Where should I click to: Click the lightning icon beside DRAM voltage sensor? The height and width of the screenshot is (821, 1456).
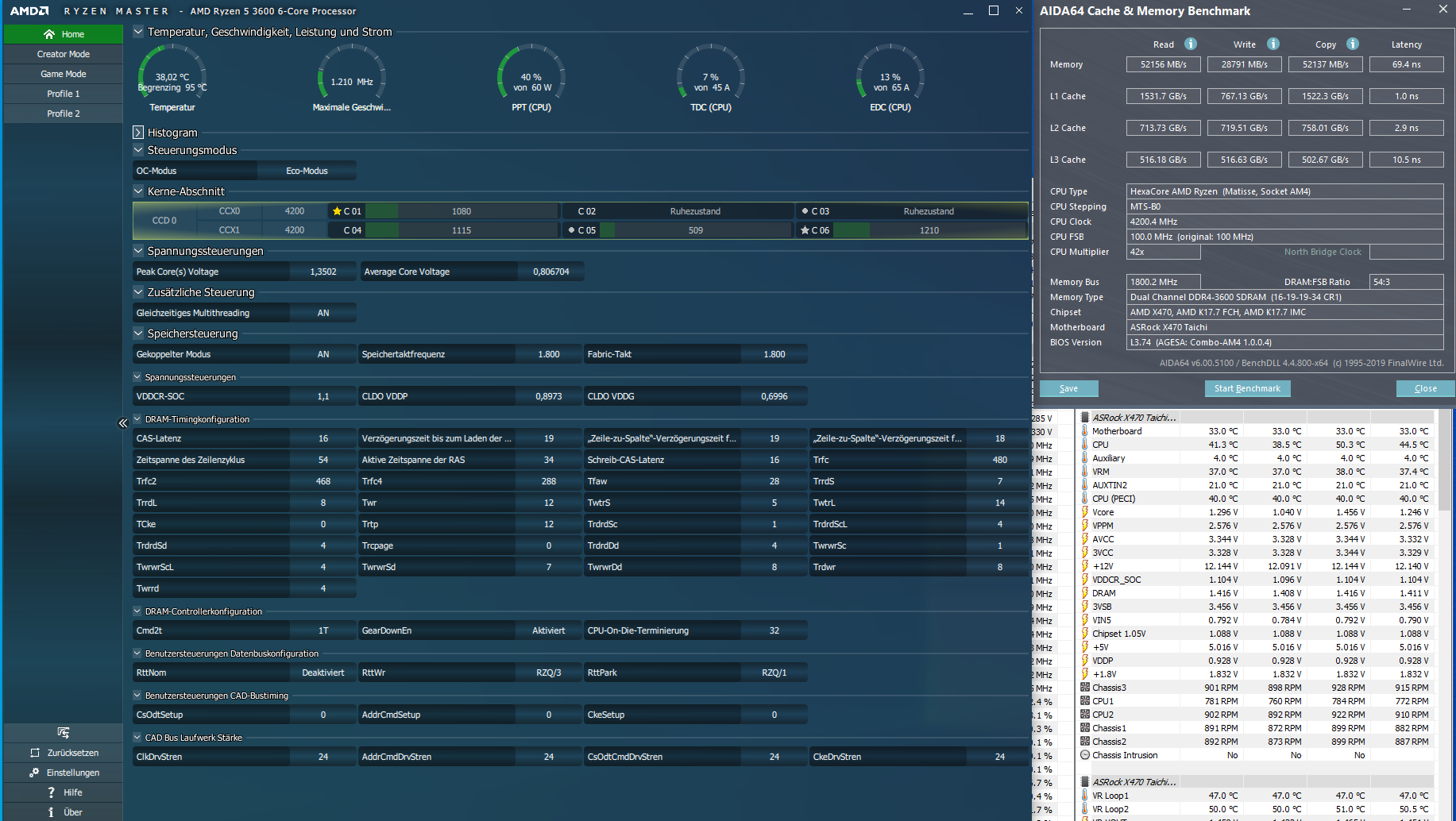click(1085, 593)
